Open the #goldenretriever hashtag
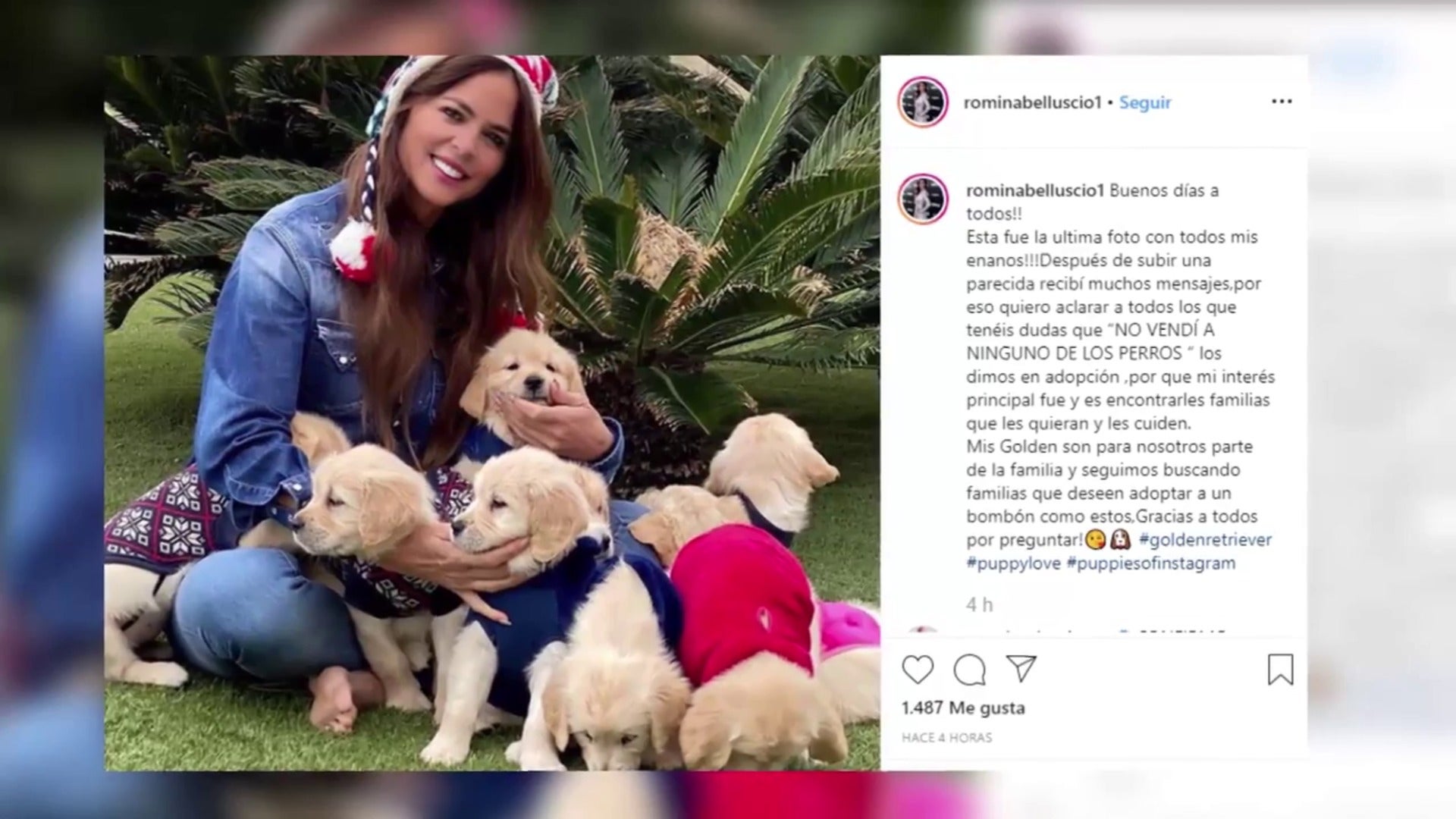The image size is (1456, 819). point(1205,540)
